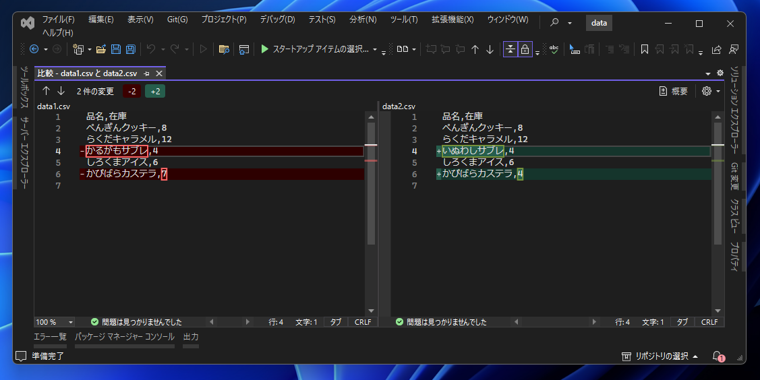Click the 概要 summary button
The width and height of the screenshot is (760, 380).
674,91
